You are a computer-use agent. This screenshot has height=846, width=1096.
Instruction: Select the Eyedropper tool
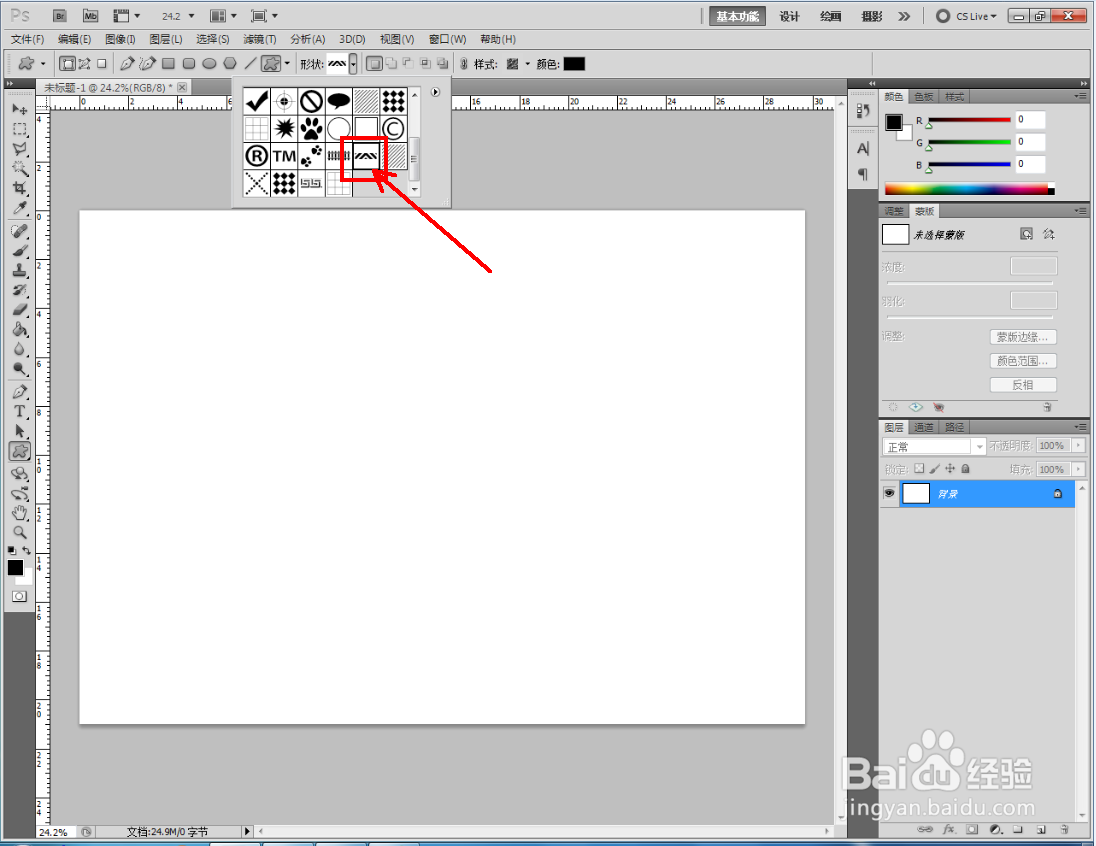[x=20, y=208]
